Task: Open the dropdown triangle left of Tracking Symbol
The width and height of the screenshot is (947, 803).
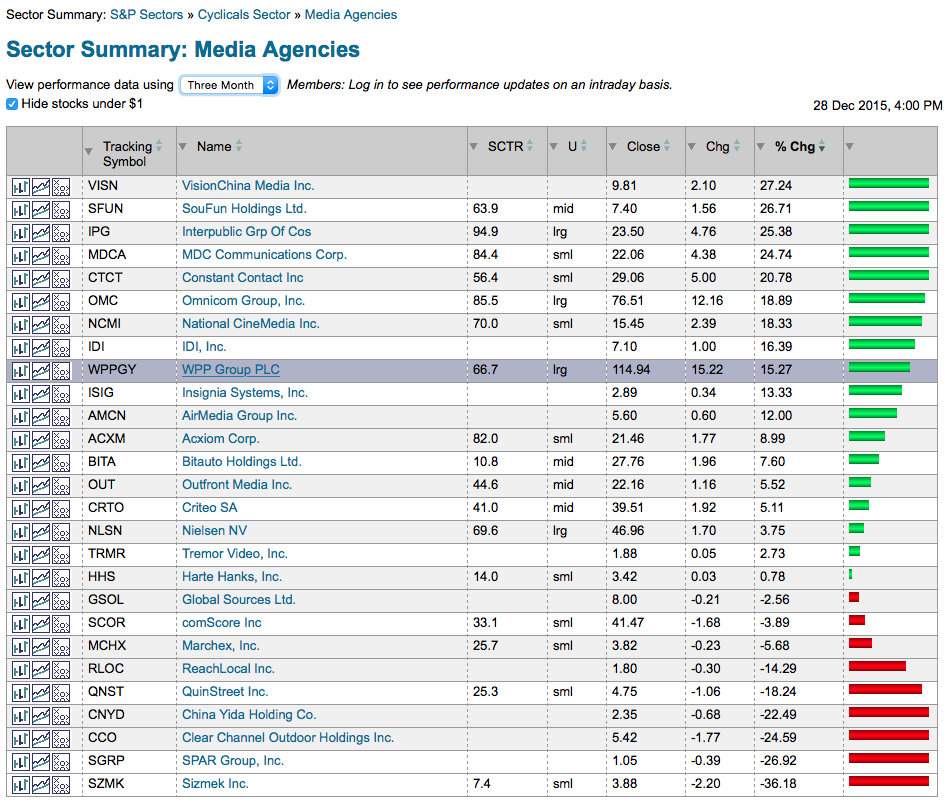Action: coord(89,152)
